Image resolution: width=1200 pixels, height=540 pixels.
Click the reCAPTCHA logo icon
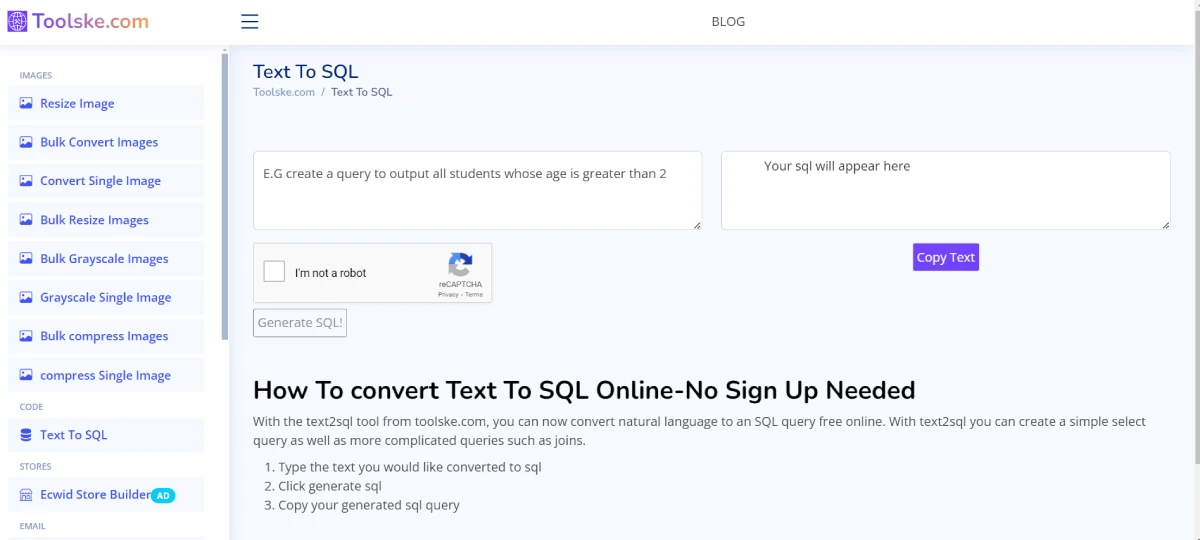(x=460, y=265)
